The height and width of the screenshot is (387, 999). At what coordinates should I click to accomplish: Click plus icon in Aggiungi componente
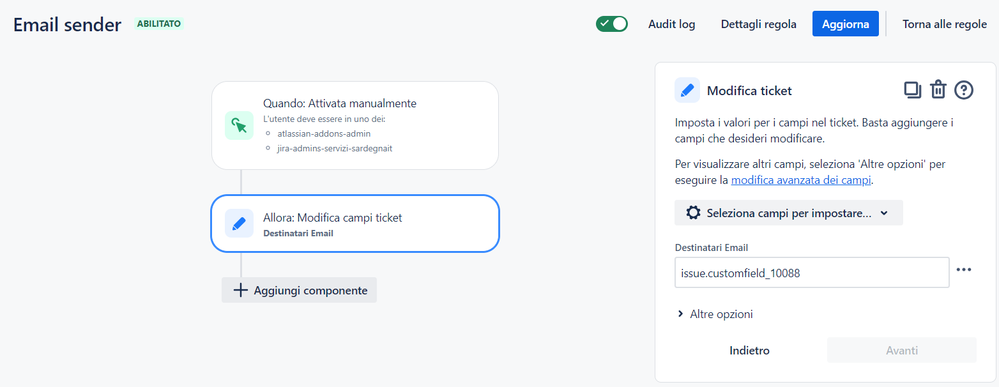tap(240, 290)
